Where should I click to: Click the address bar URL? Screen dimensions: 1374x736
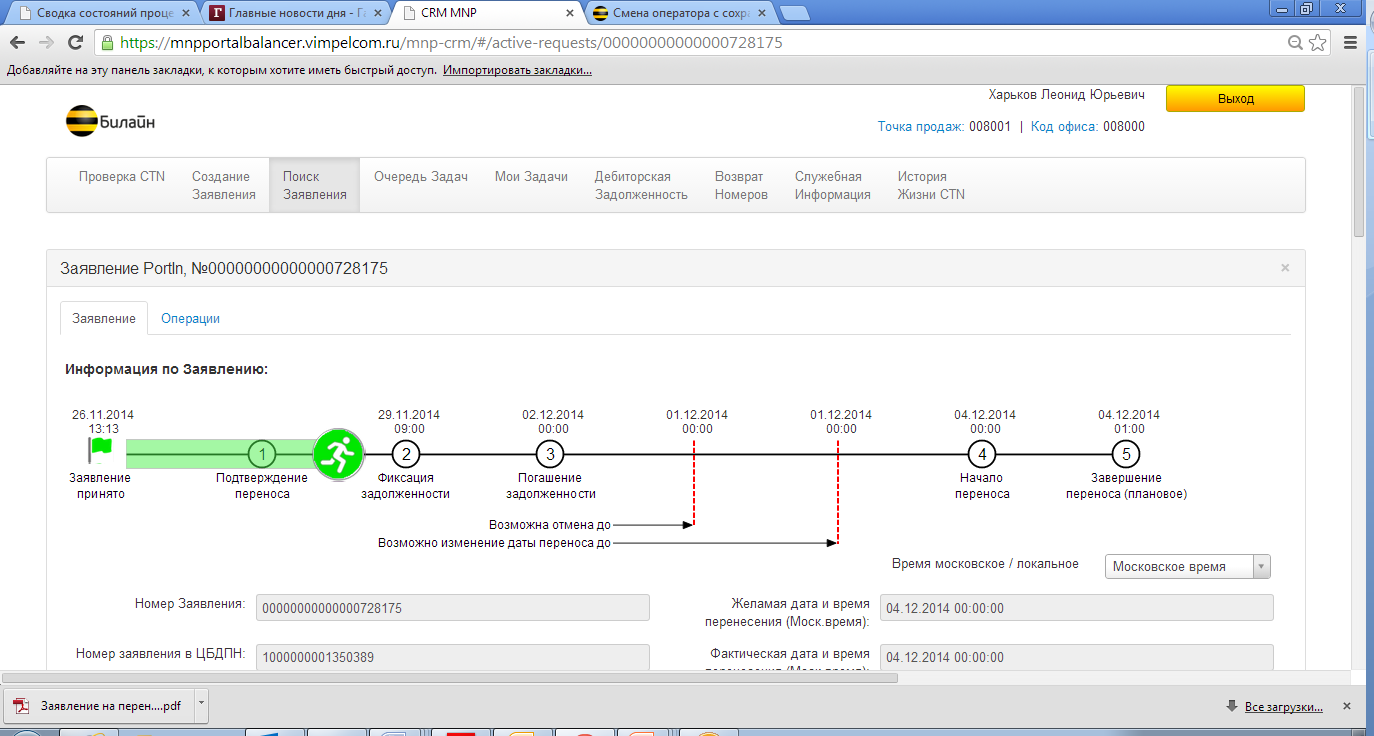click(x=450, y=43)
